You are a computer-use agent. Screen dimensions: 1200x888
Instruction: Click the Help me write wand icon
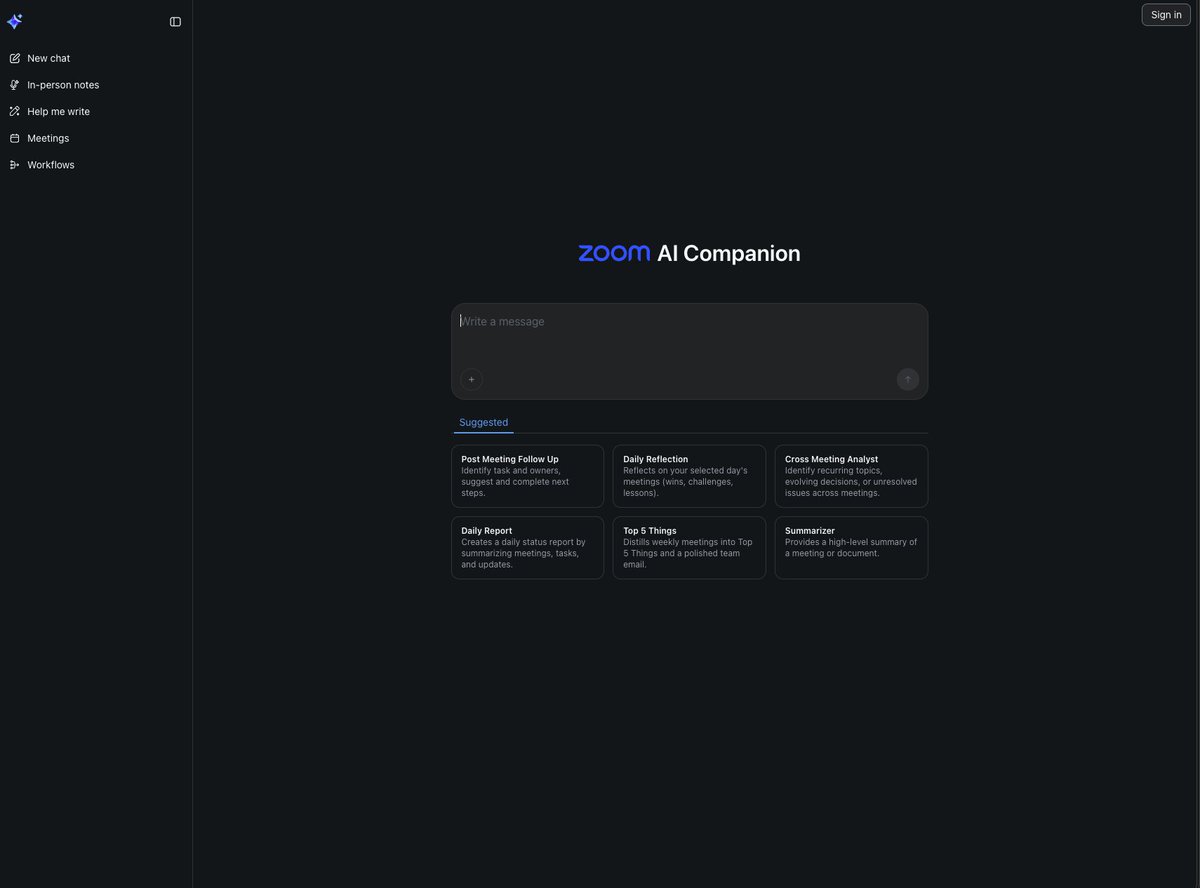[x=15, y=111]
